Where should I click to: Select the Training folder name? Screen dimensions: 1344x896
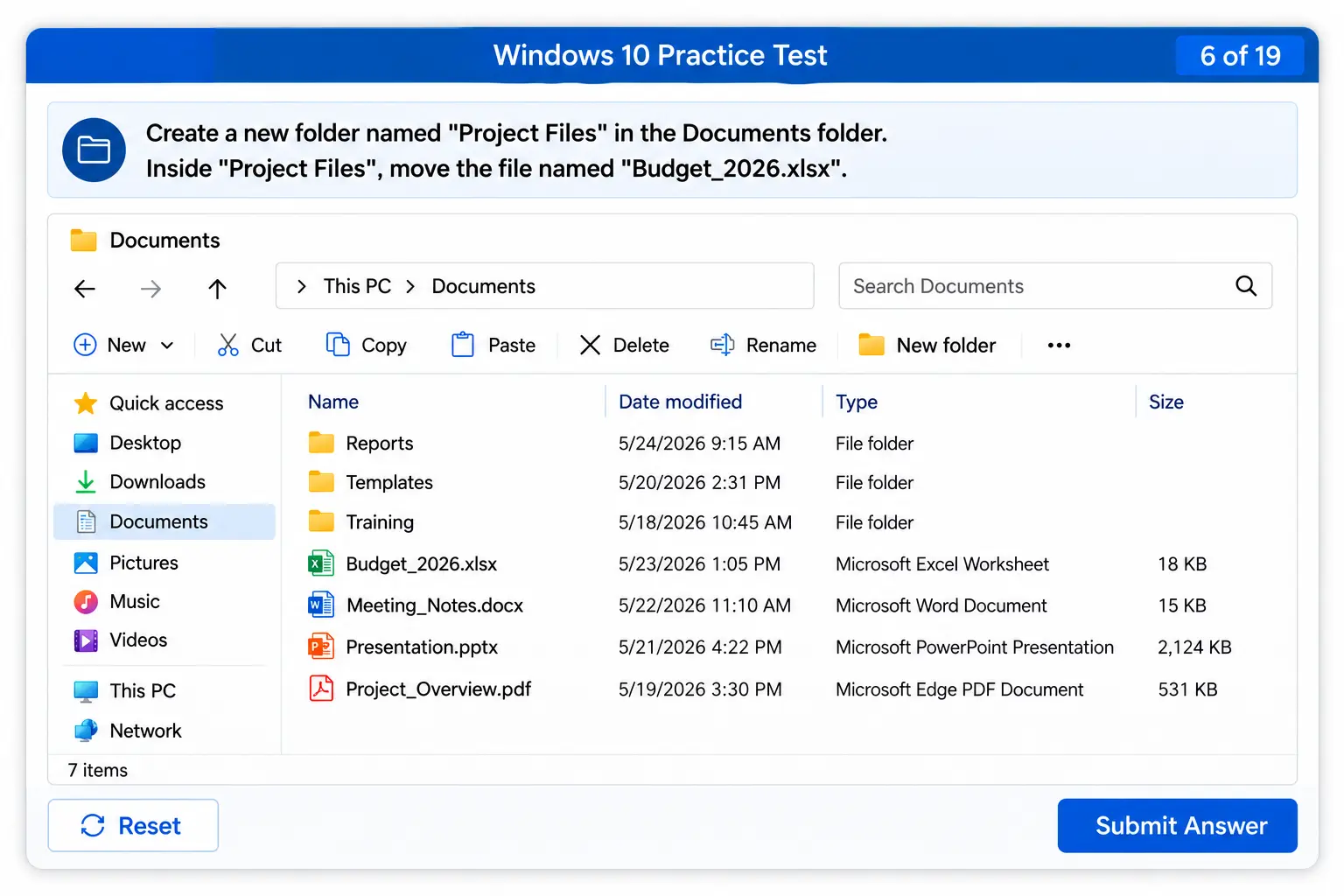380,522
